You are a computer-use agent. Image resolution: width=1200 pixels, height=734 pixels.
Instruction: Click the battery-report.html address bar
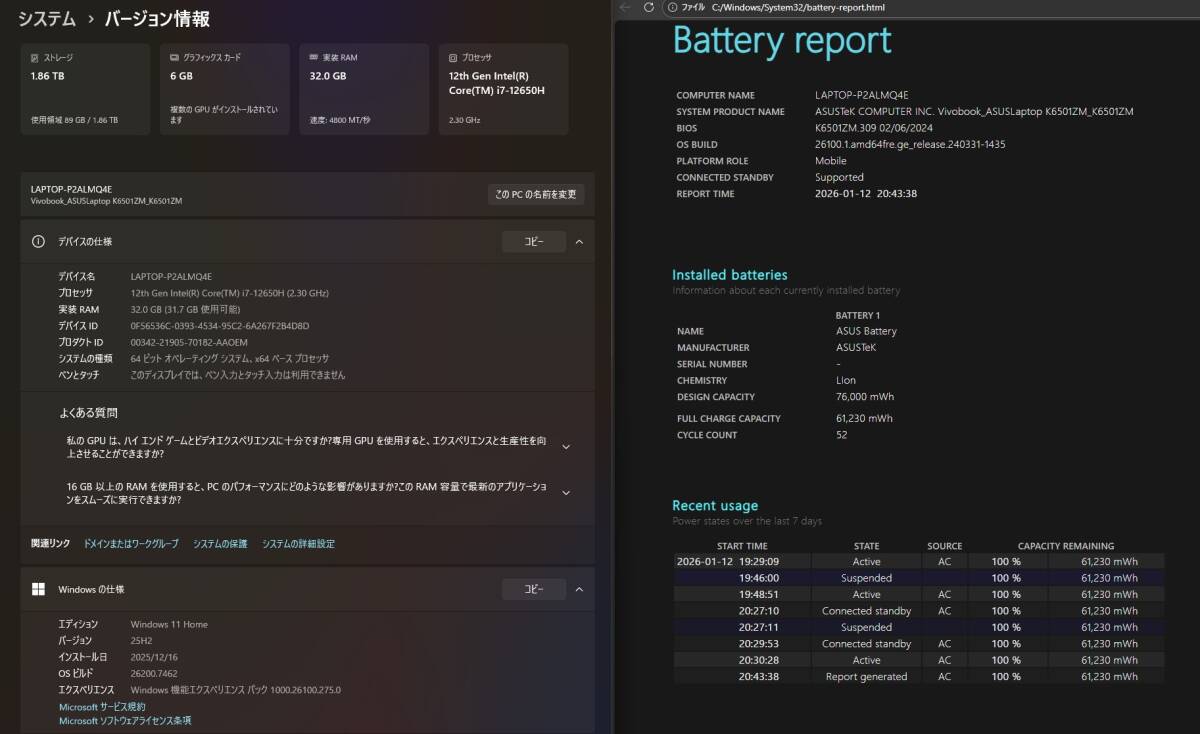point(798,7)
